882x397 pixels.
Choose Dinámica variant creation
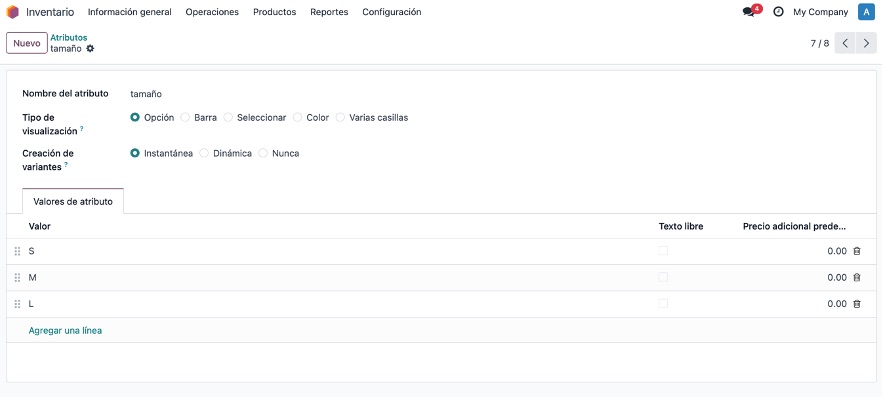(x=204, y=153)
